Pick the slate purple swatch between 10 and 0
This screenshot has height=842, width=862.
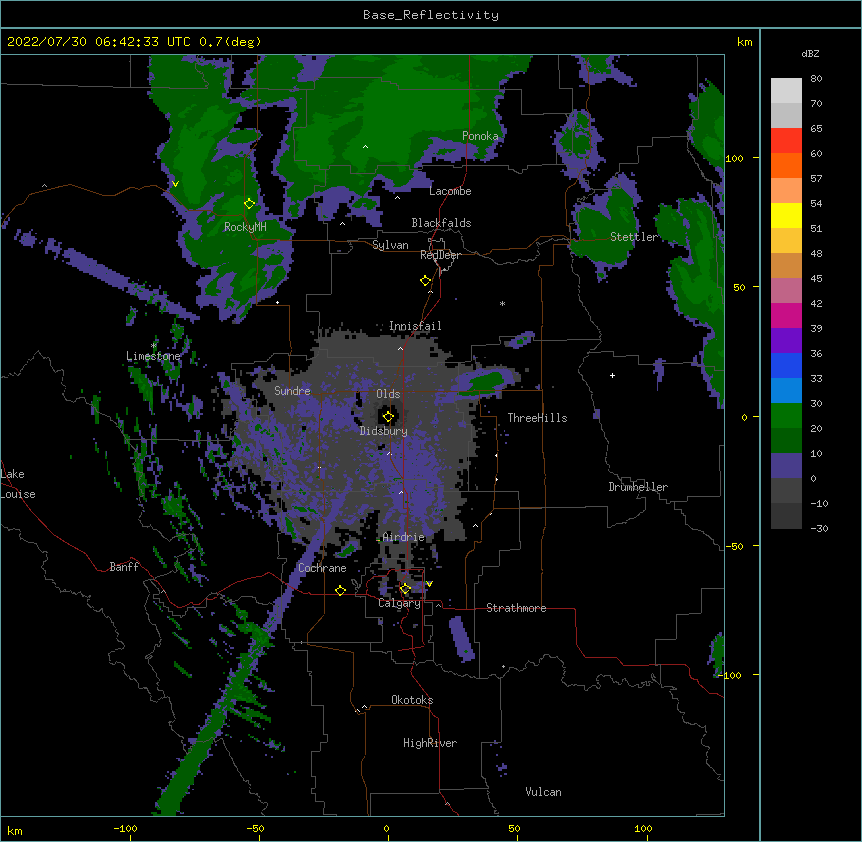[x=786, y=466]
